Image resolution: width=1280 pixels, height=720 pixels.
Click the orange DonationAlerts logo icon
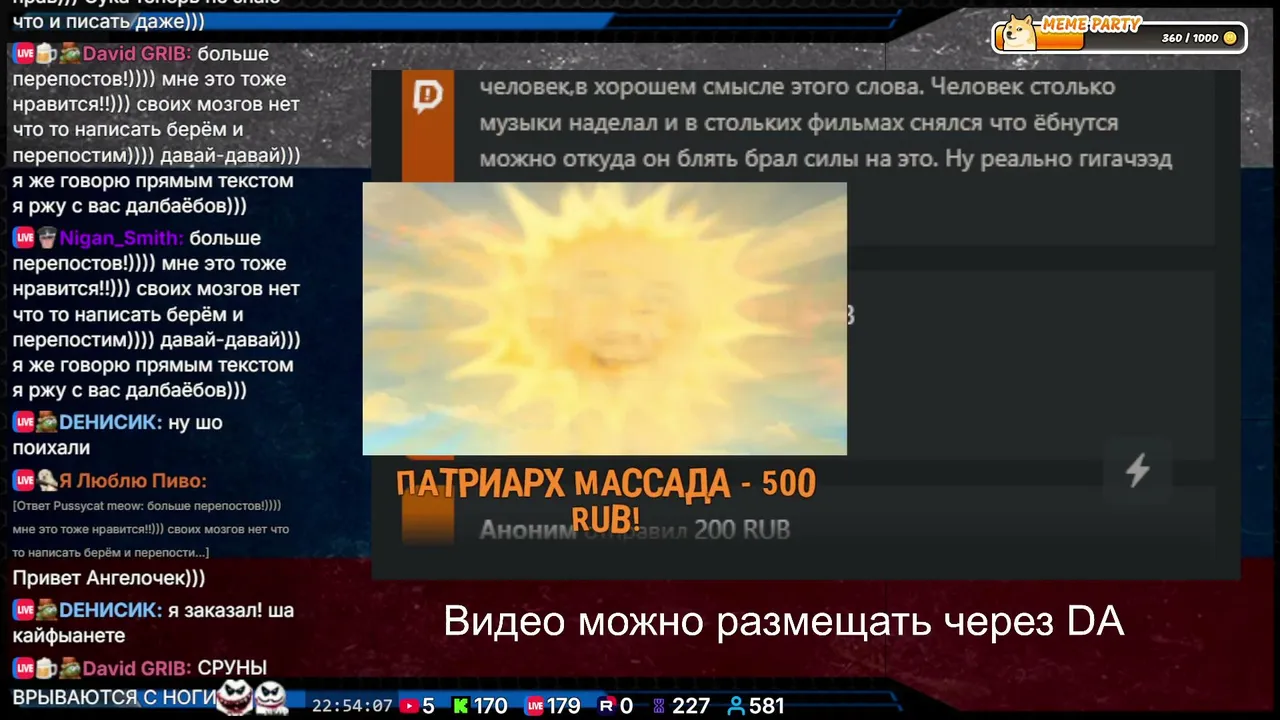(x=428, y=96)
